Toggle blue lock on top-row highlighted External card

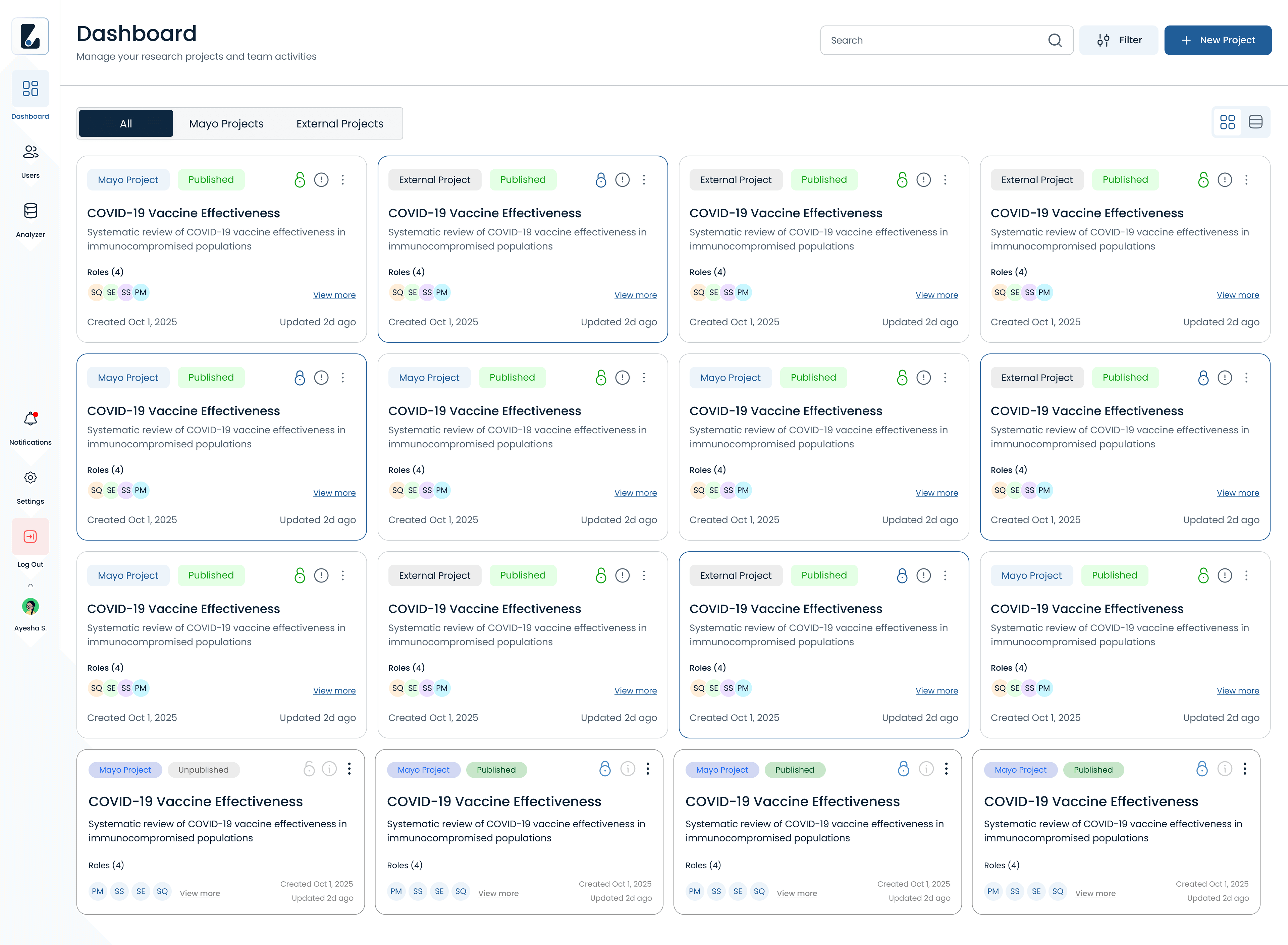601,180
